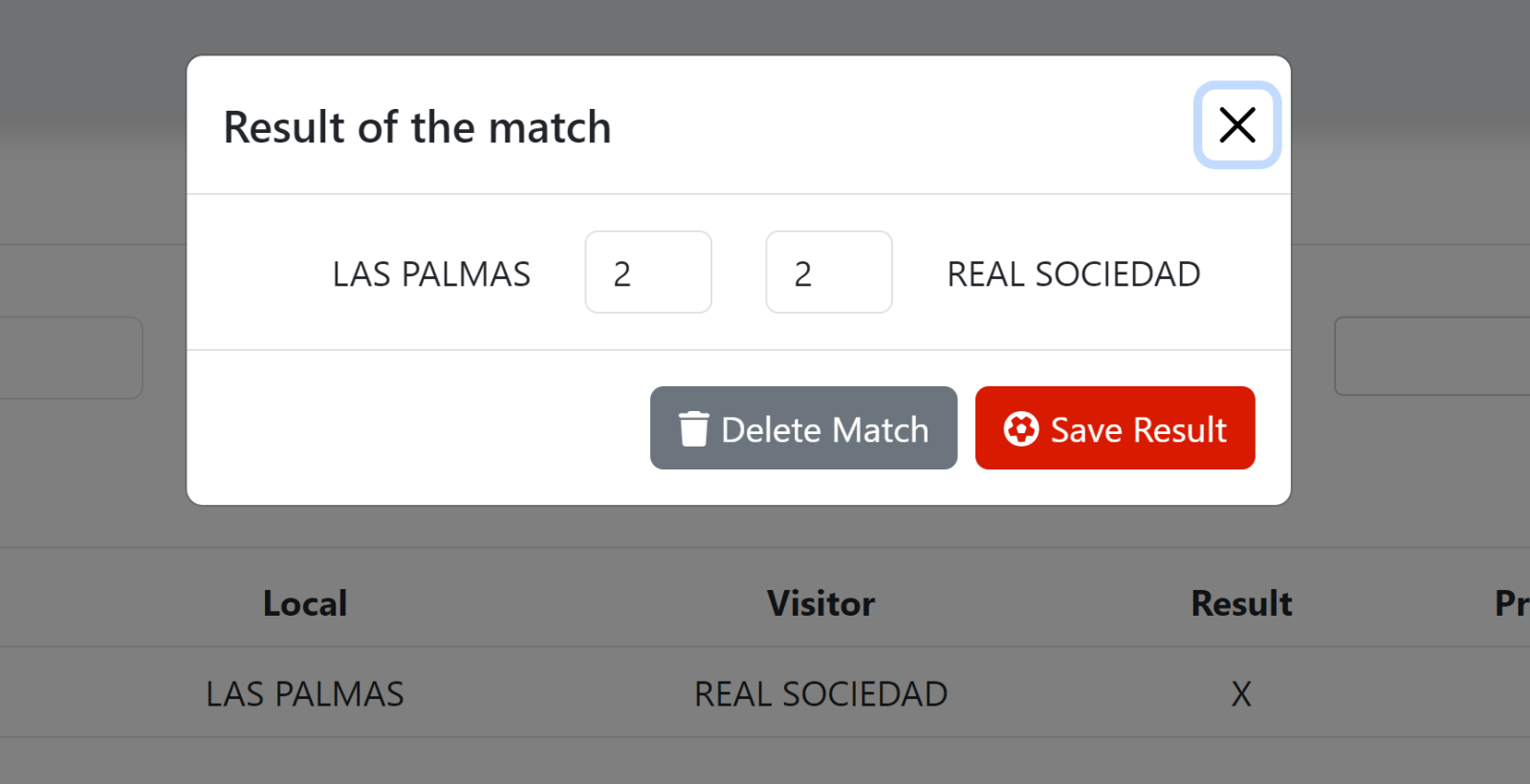
Task: Click the REAL SOCIEDAD label in dialog
Action: pyautogui.click(x=1073, y=274)
